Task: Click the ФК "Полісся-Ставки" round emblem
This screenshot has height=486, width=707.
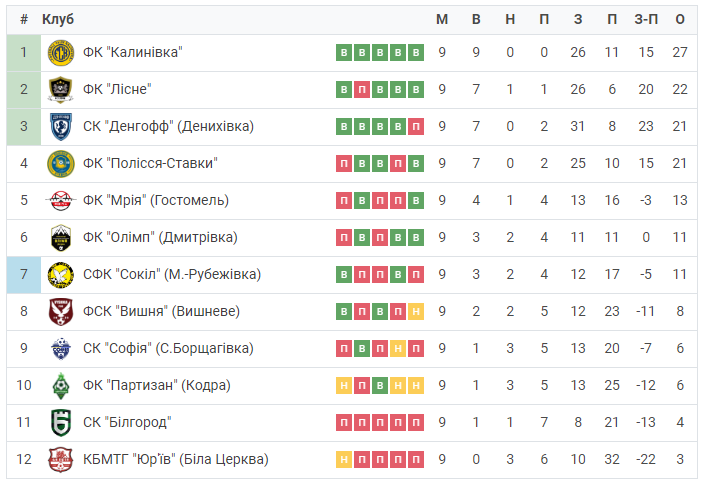Action: pyautogui.click(x=61, y=164)
